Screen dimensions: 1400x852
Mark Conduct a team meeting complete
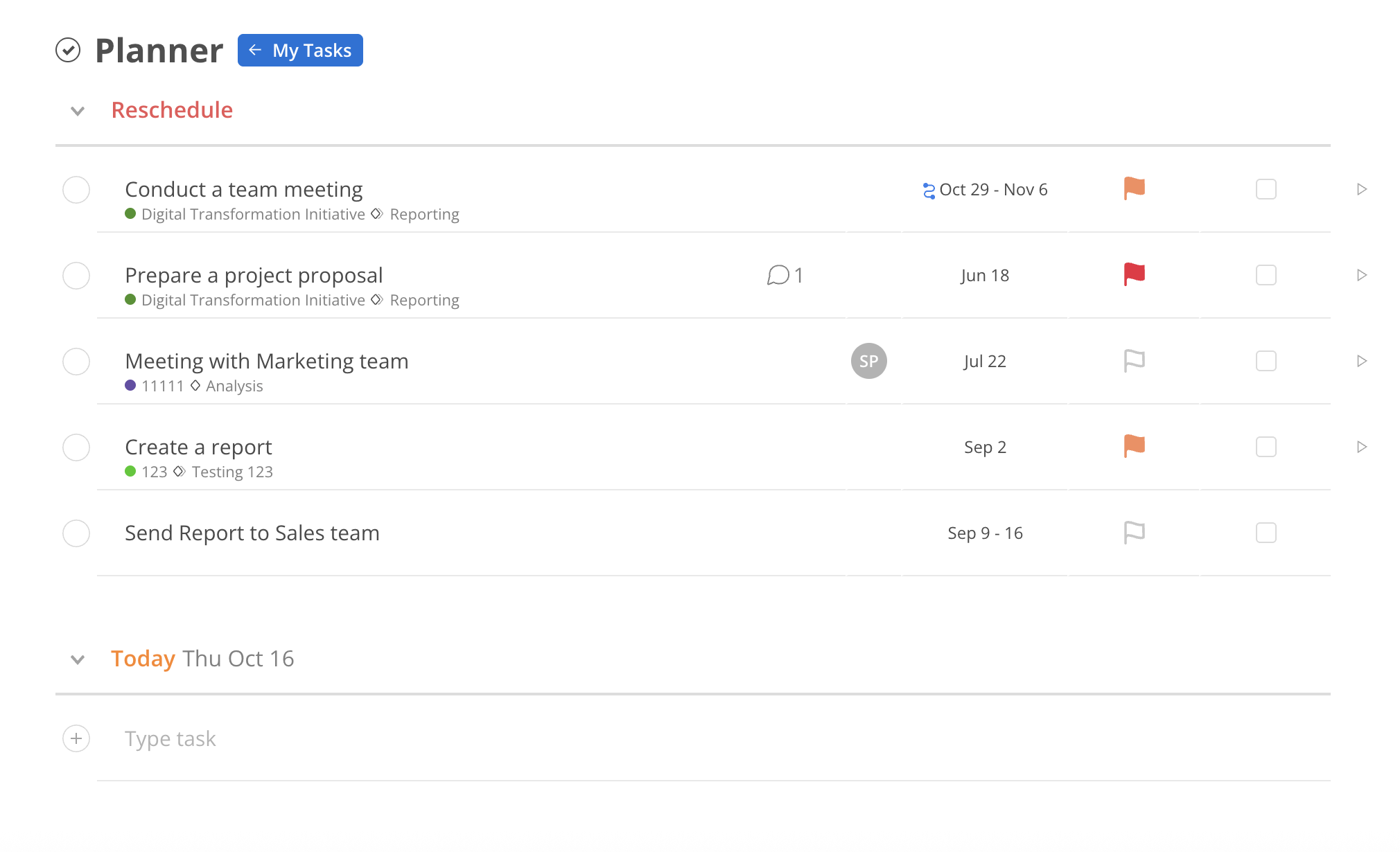76,190
